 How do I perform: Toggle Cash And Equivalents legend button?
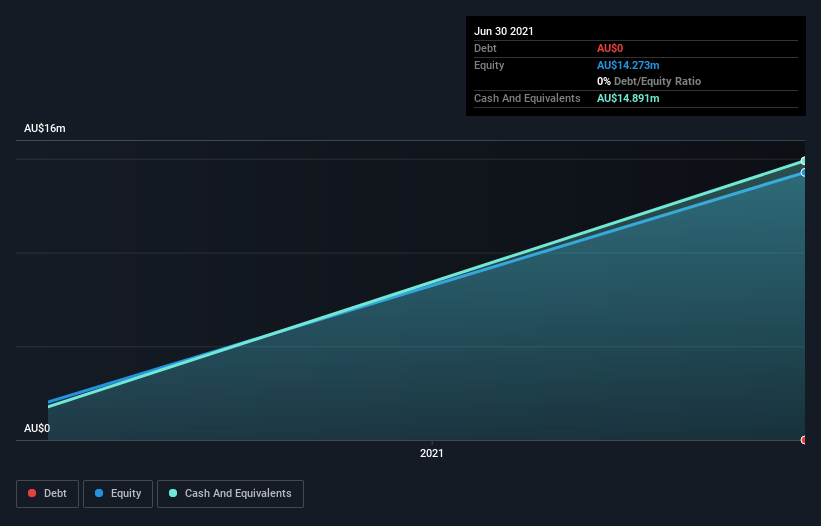230,494
